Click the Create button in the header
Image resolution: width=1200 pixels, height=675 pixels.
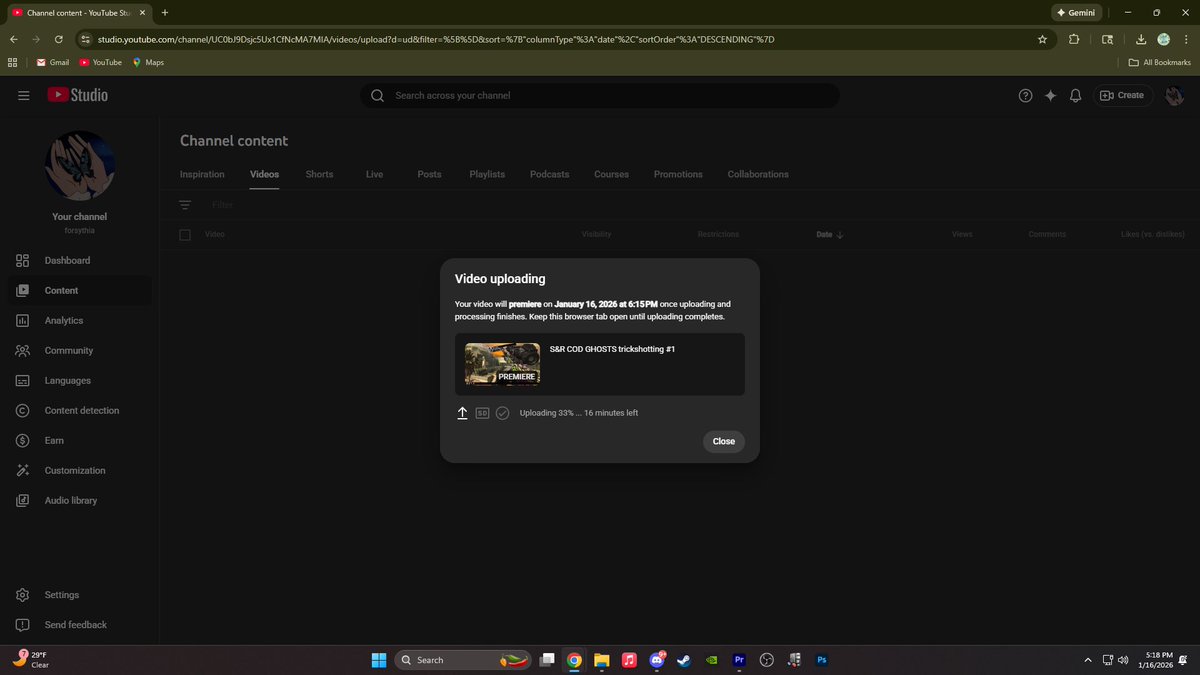[1122, 95]
